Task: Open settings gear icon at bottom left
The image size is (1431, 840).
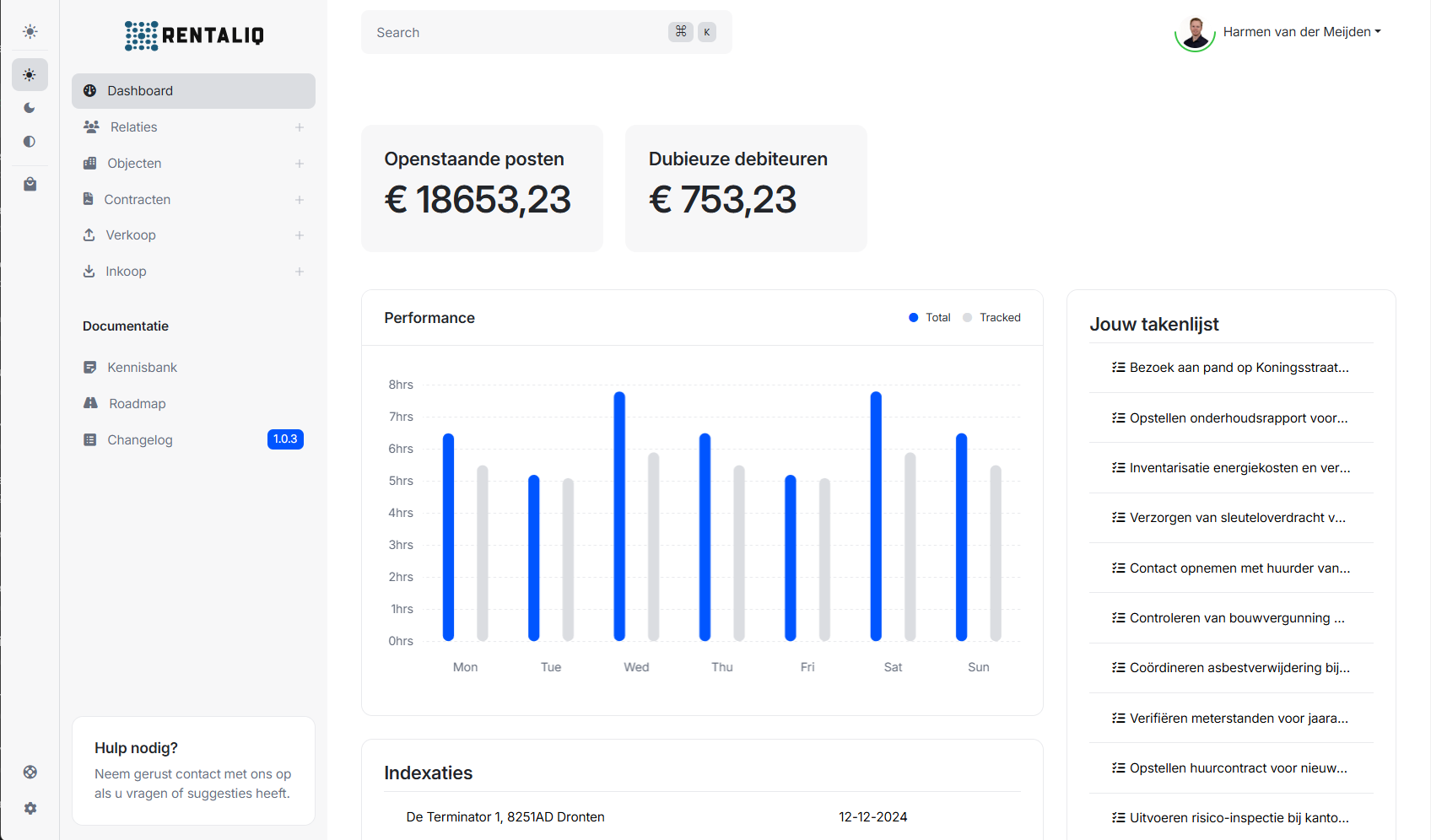Action: tap(30, 808)
